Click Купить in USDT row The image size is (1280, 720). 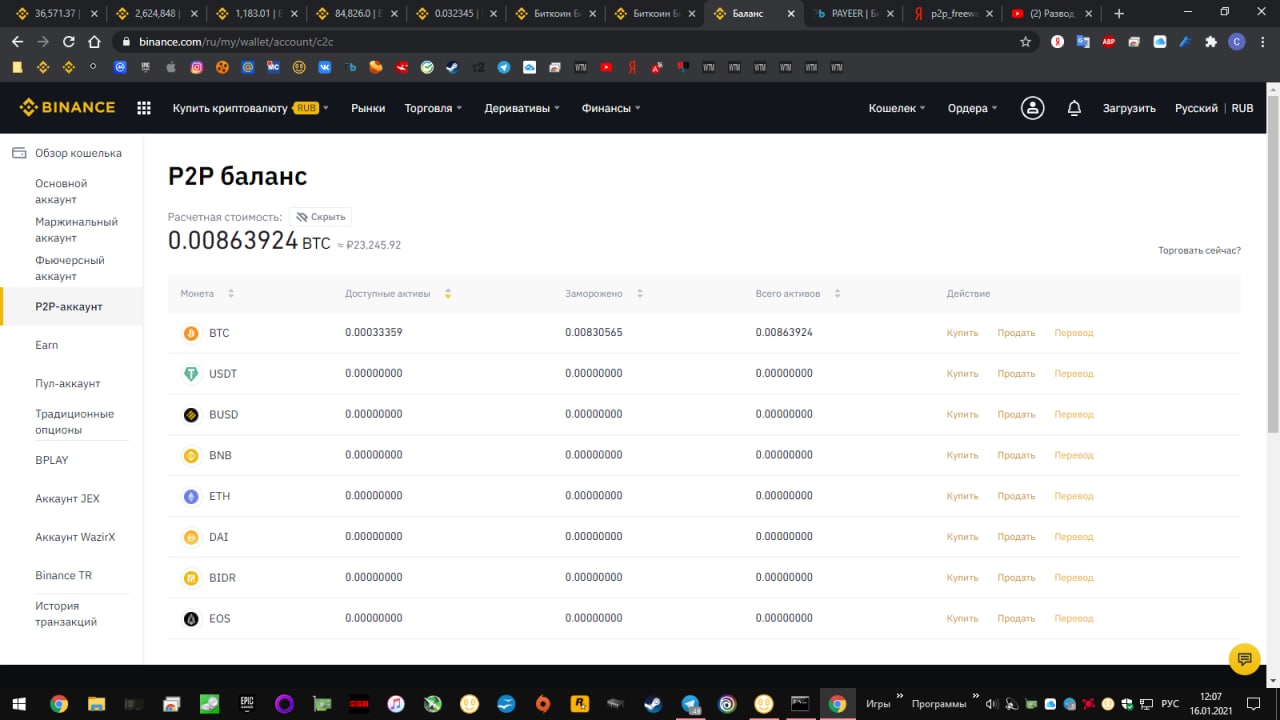click(x=963, y=374)
